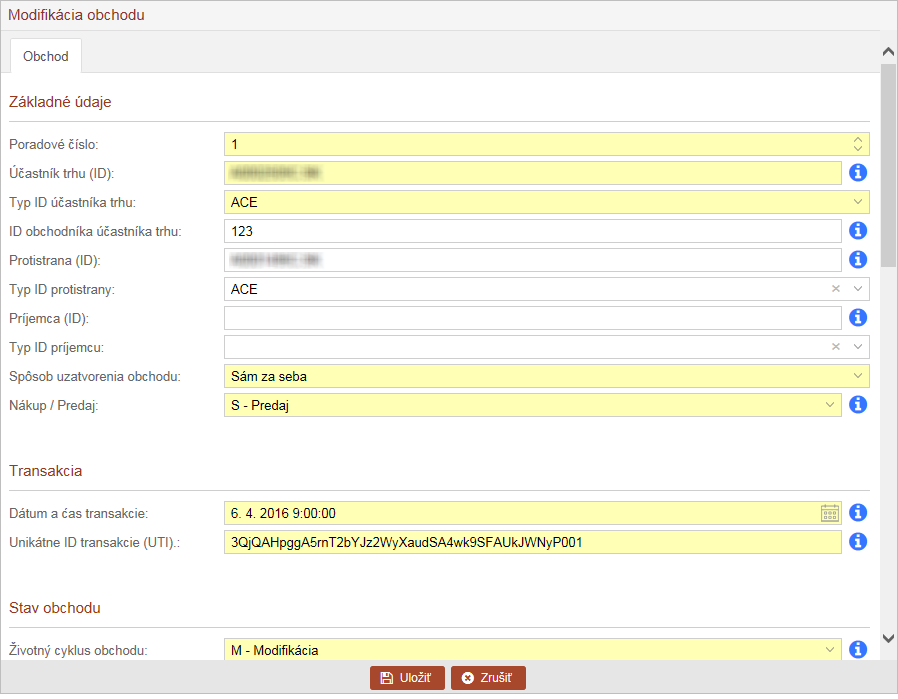Open Životný cyklus obchodu dropdown
Image resolution: width=898 pixels, height=699 pixels.
click(829, 650)
